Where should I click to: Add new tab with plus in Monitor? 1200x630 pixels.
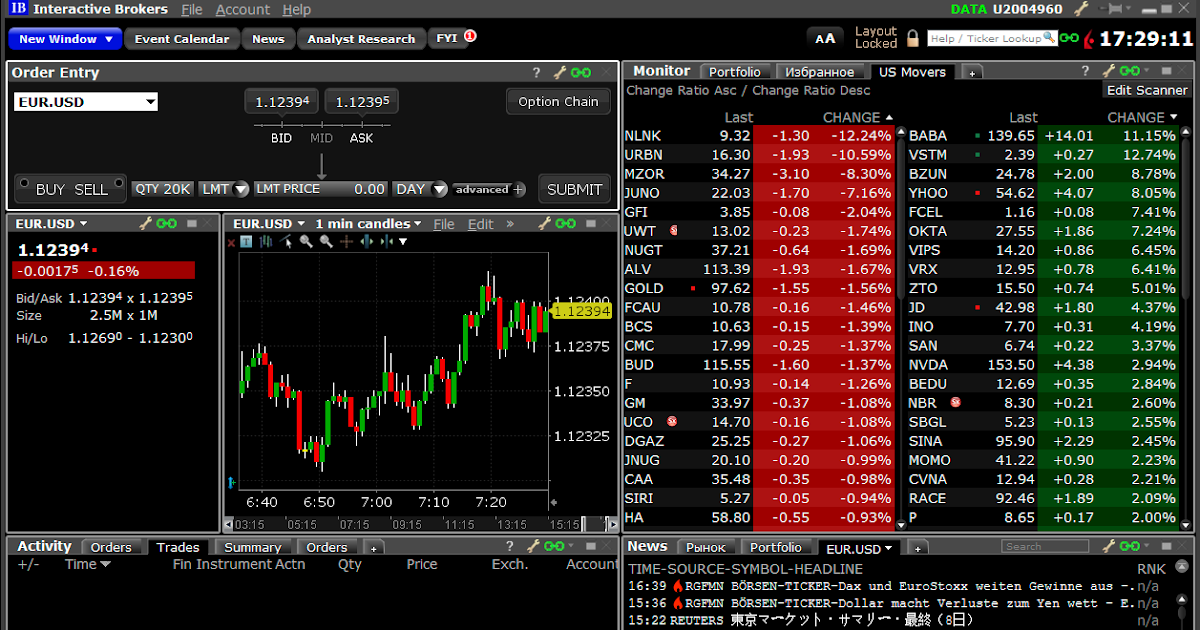[x=971, y=73]
